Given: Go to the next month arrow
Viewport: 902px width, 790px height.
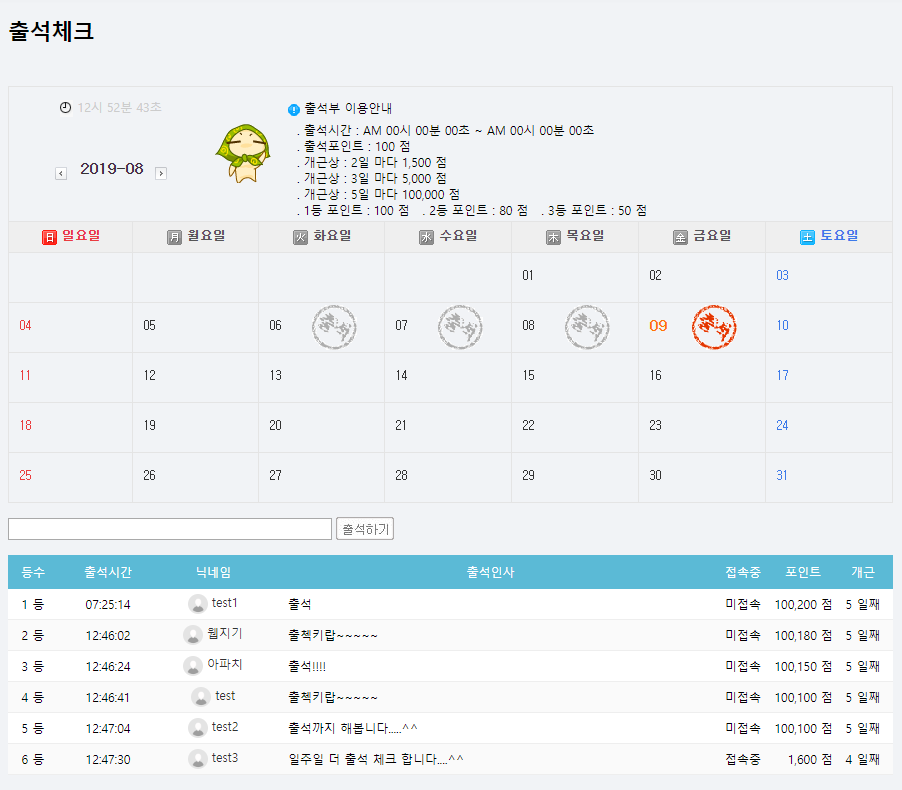Looking at the screenshot, I should (161, 173).
